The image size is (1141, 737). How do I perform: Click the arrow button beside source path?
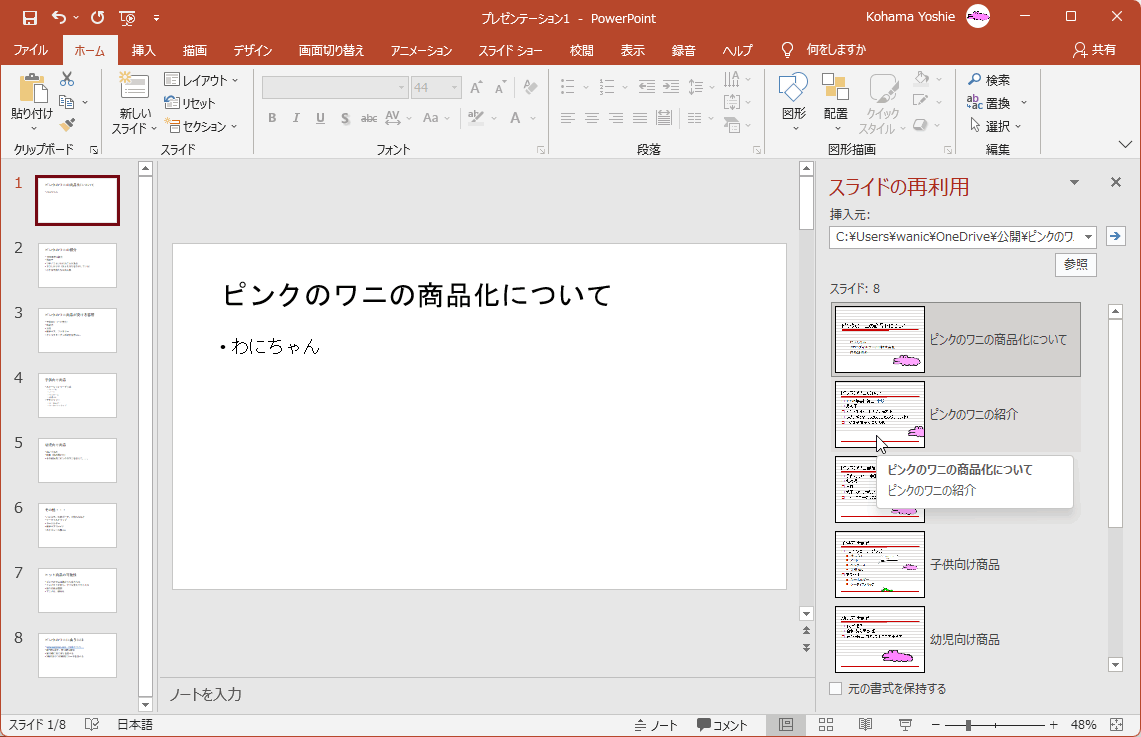[1116, 237]
